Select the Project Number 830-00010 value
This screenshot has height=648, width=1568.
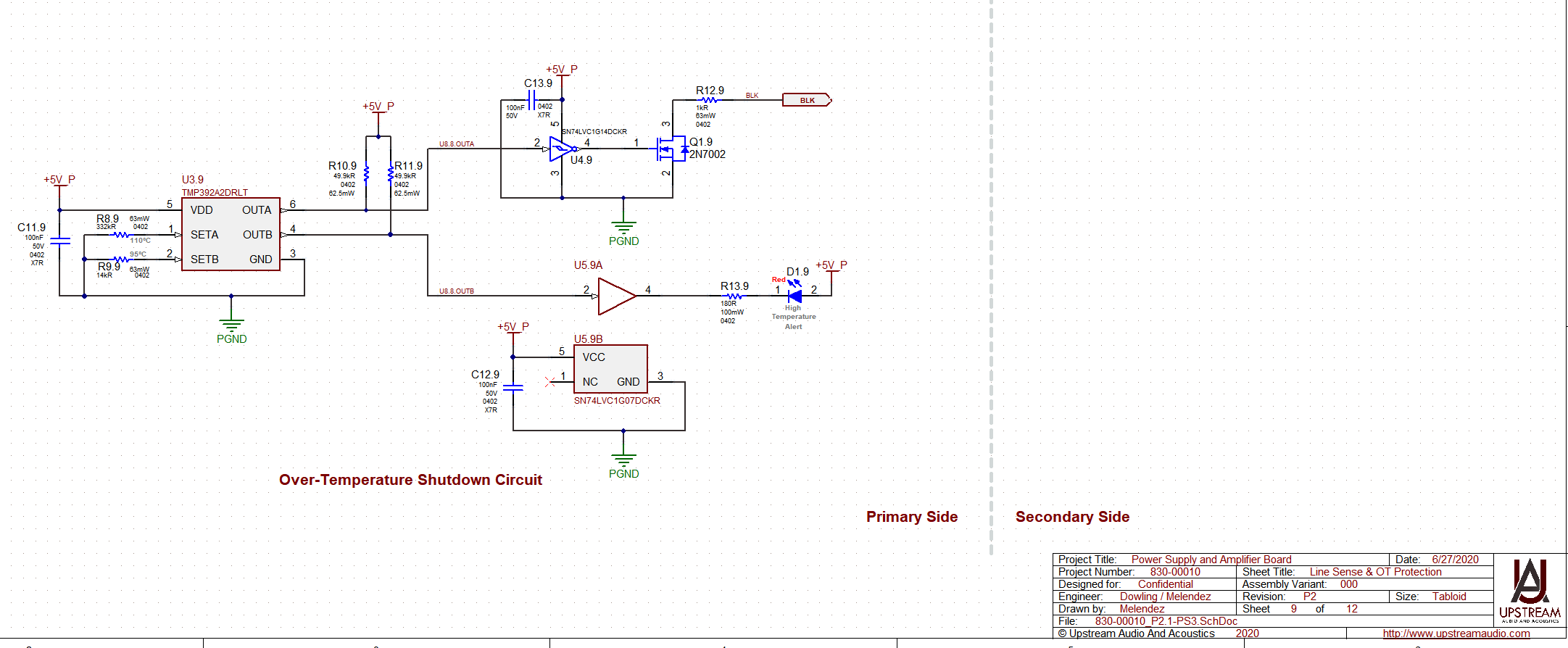pyautogui.click(x=1175, y=572)
